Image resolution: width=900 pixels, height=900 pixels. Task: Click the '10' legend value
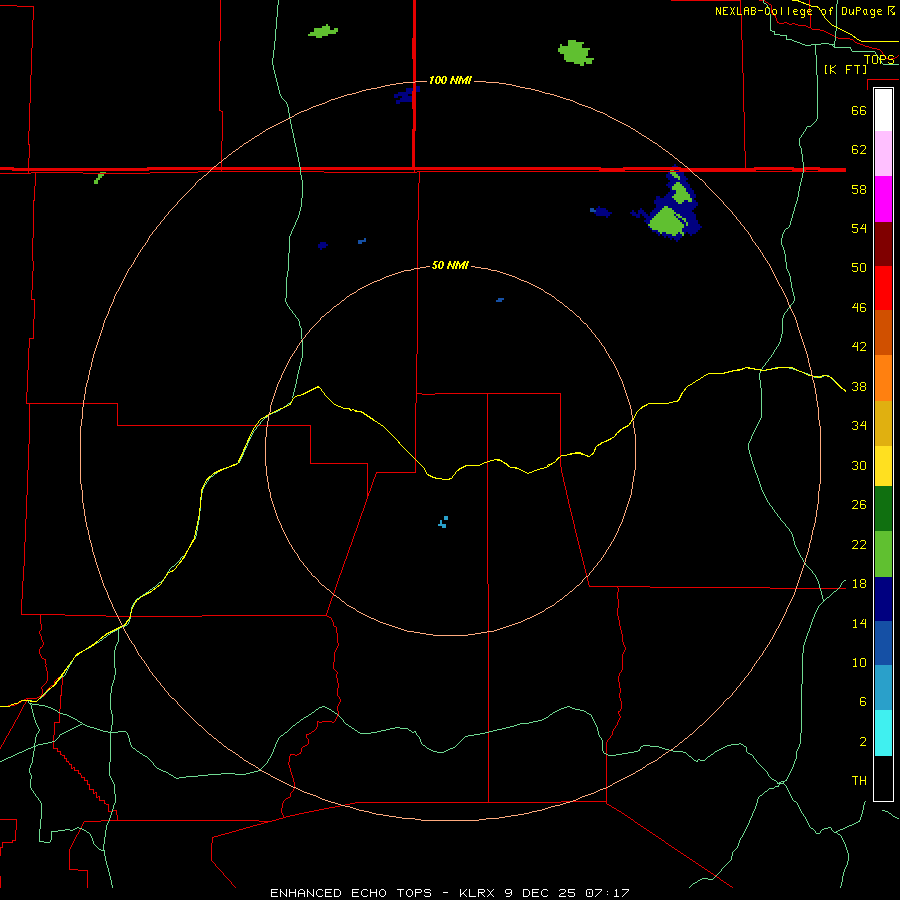[859, 663]
